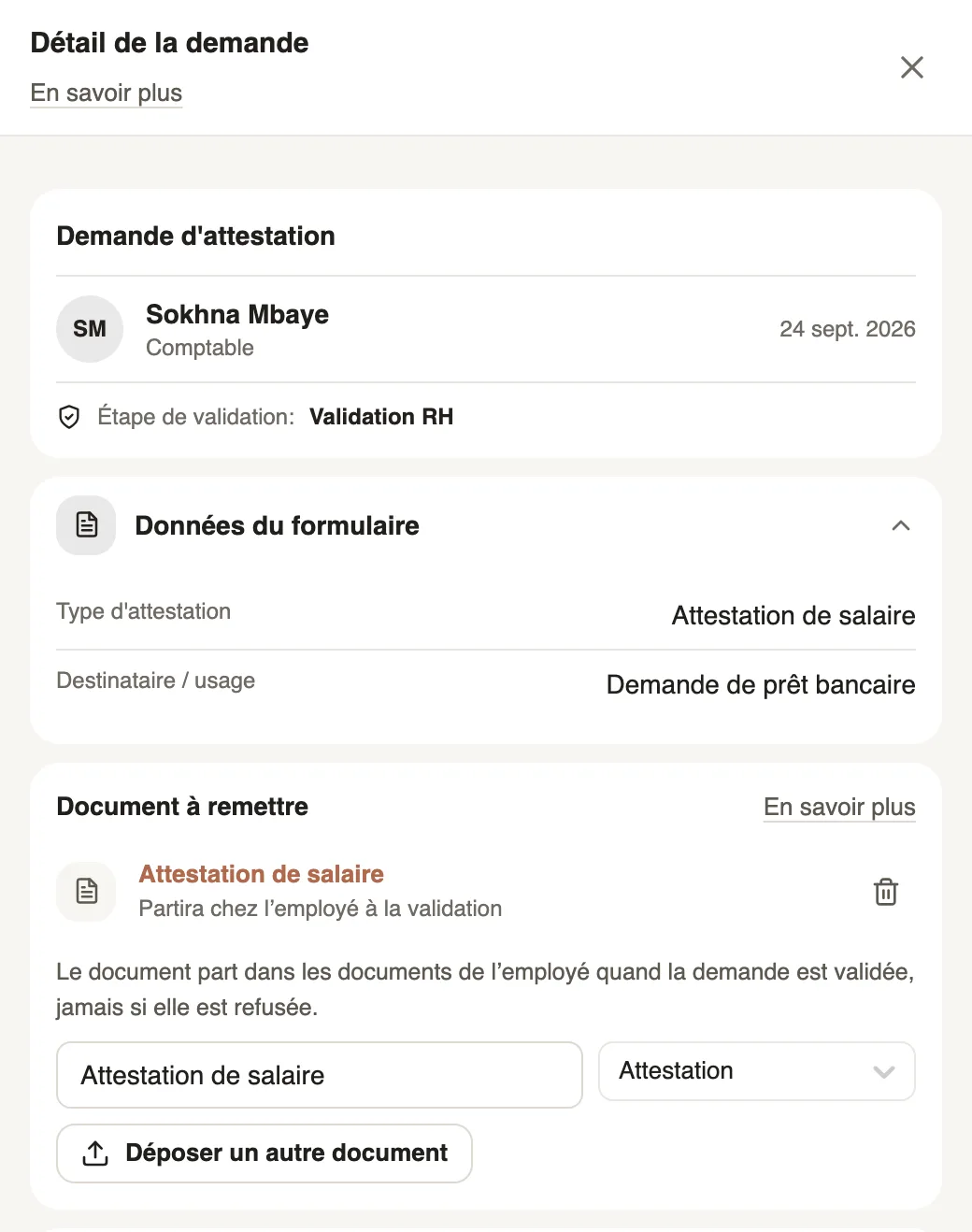The height and width of the screenshot is (1232, 972).
Task: Click the SM avatar of Sokhna Mbaye
Action: [90, 329]
